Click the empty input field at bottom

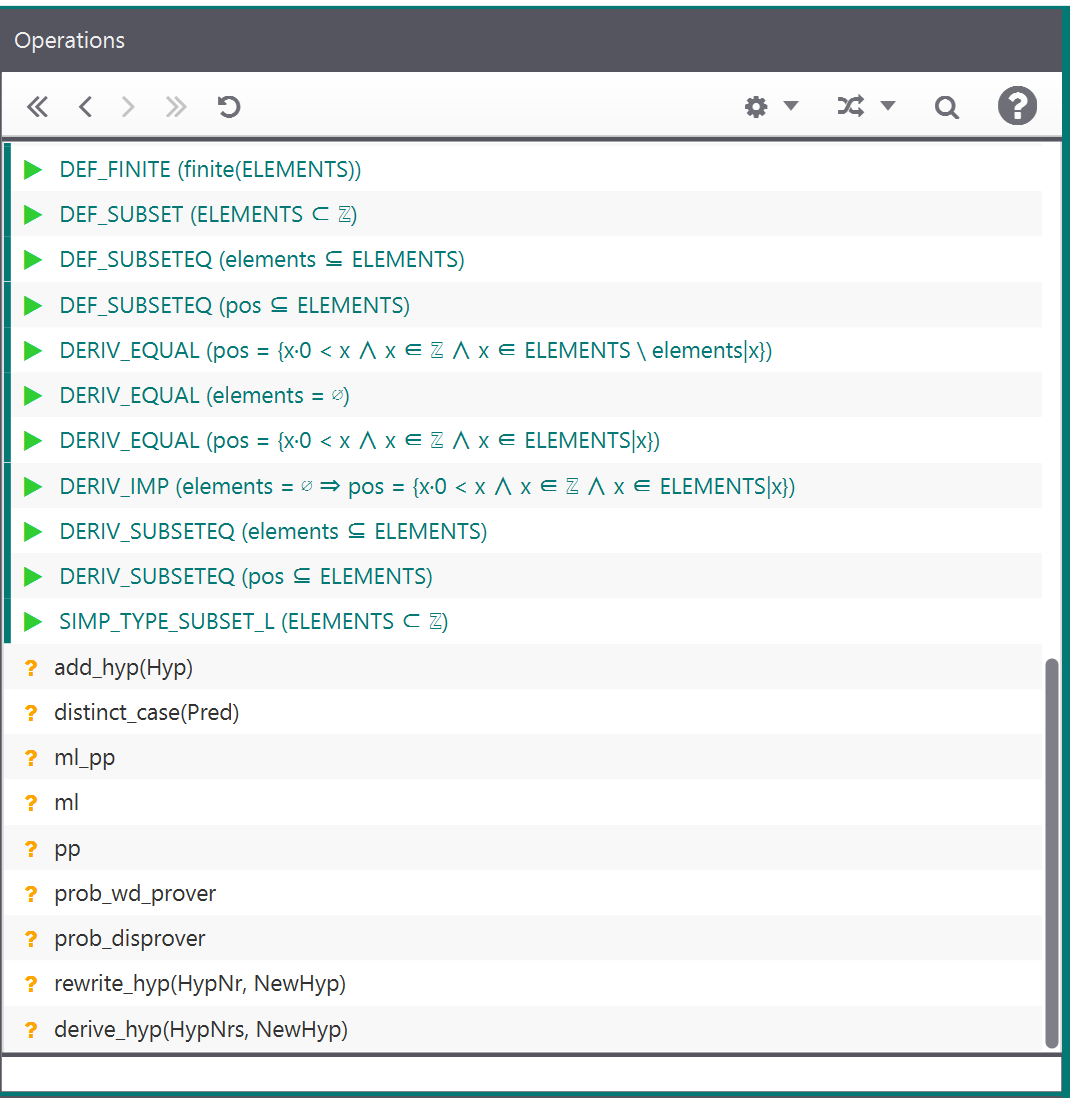[530, 1074]
